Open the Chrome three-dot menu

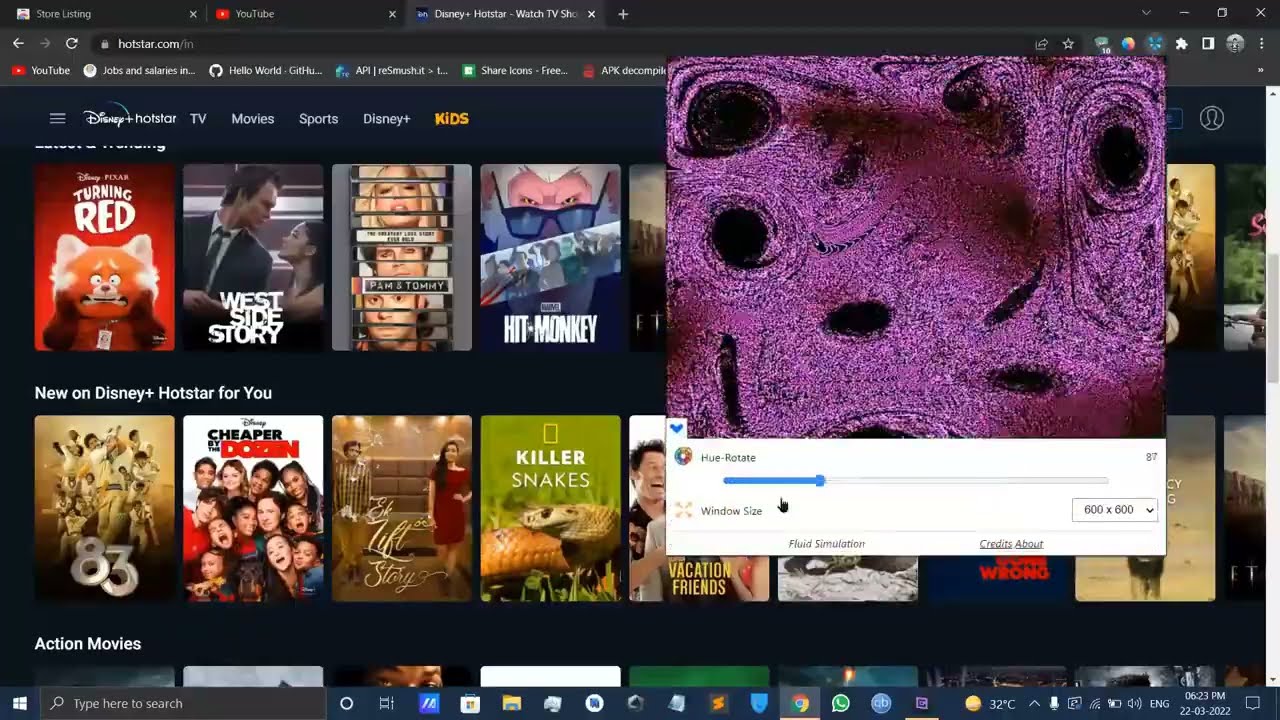pos(1262,44)
